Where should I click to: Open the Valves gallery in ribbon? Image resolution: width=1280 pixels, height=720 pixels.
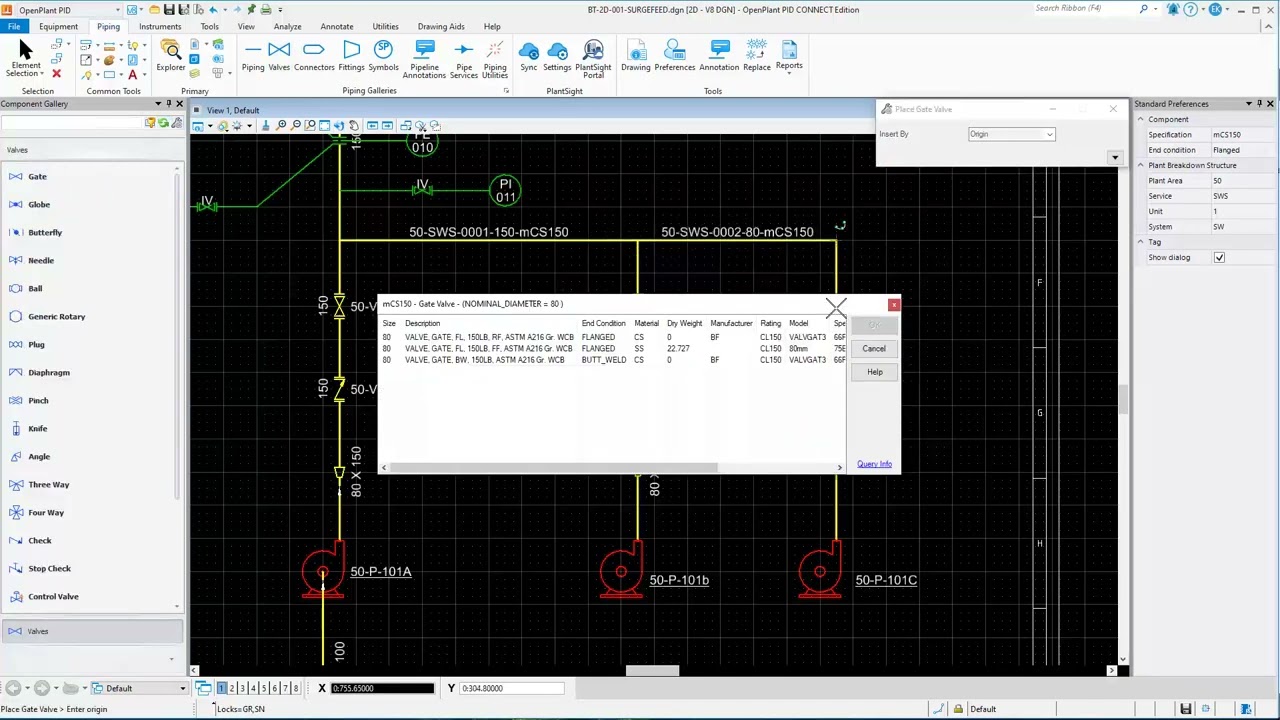pyautogui.click(x=279, y=56)
